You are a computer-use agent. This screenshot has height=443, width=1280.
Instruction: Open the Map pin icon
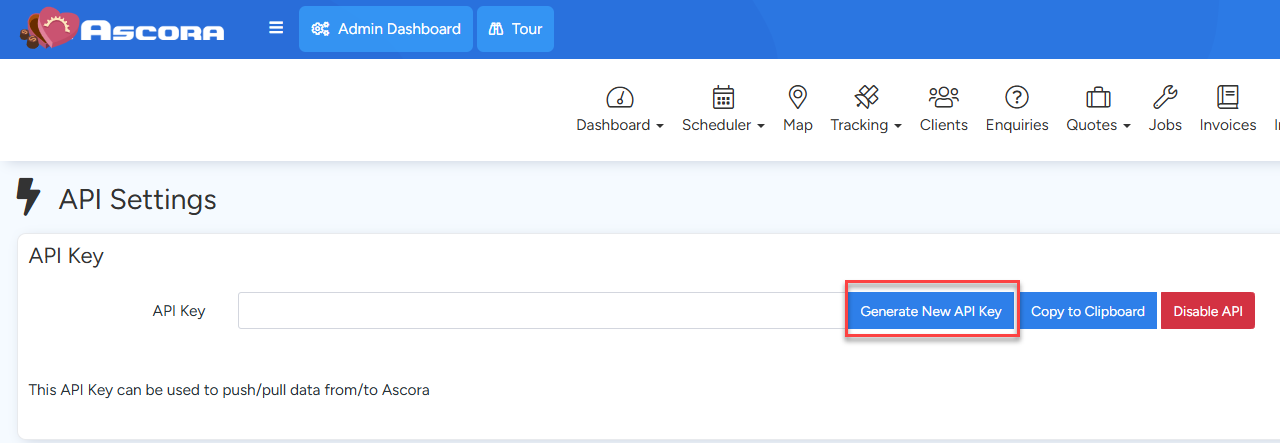(x=797, y=97)
